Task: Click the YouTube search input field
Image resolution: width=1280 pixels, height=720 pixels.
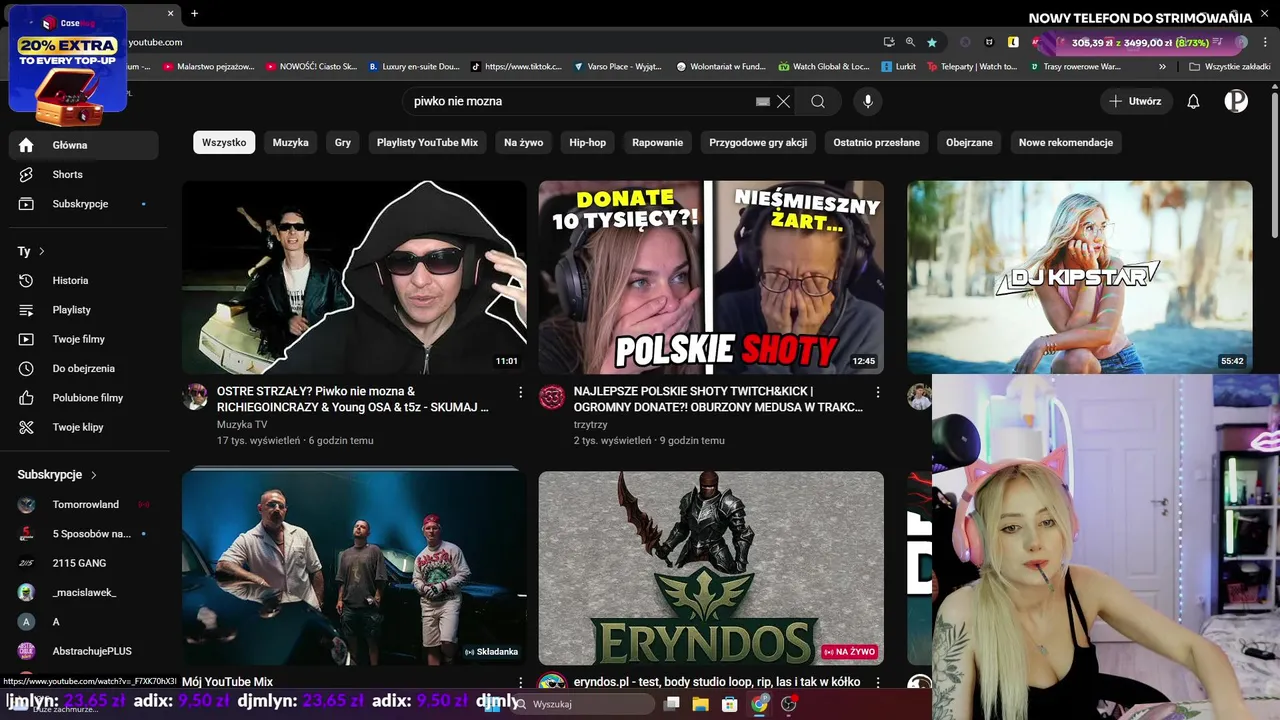Action: (580, 101)
